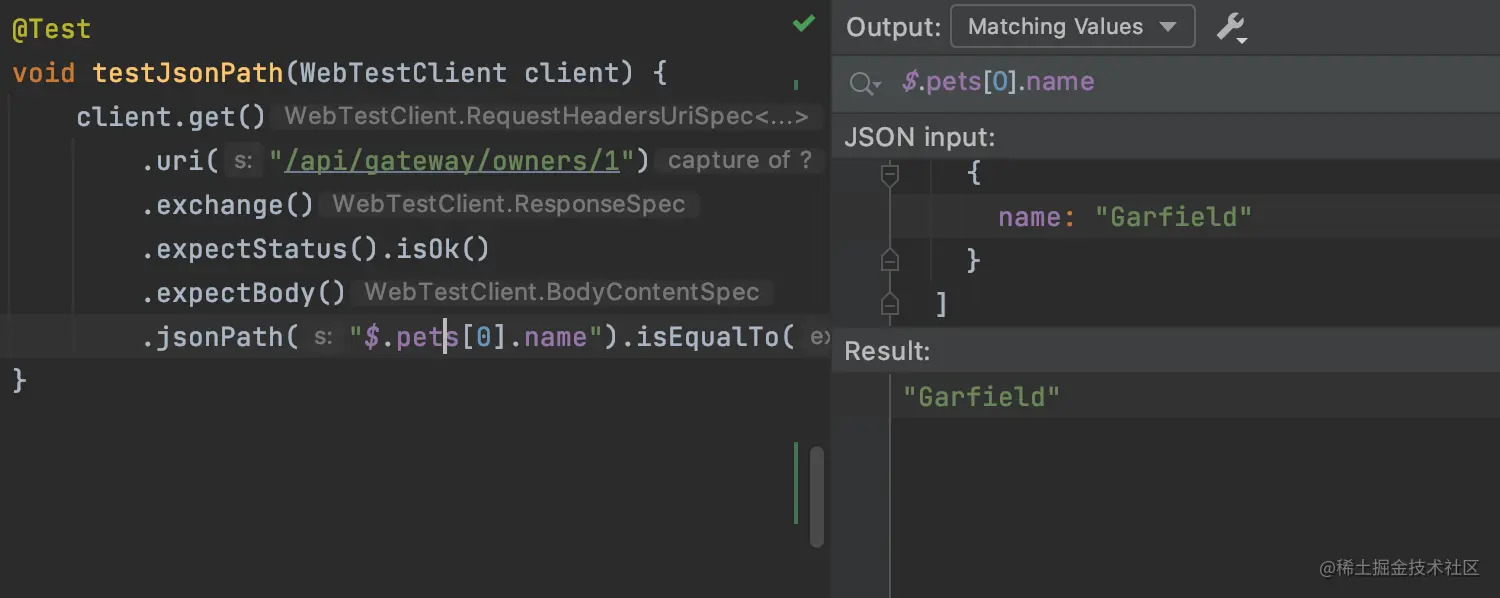Click the 'capture of ?' inlay hint
This screenshot has height=598, width=1500.
click(740, 160)
